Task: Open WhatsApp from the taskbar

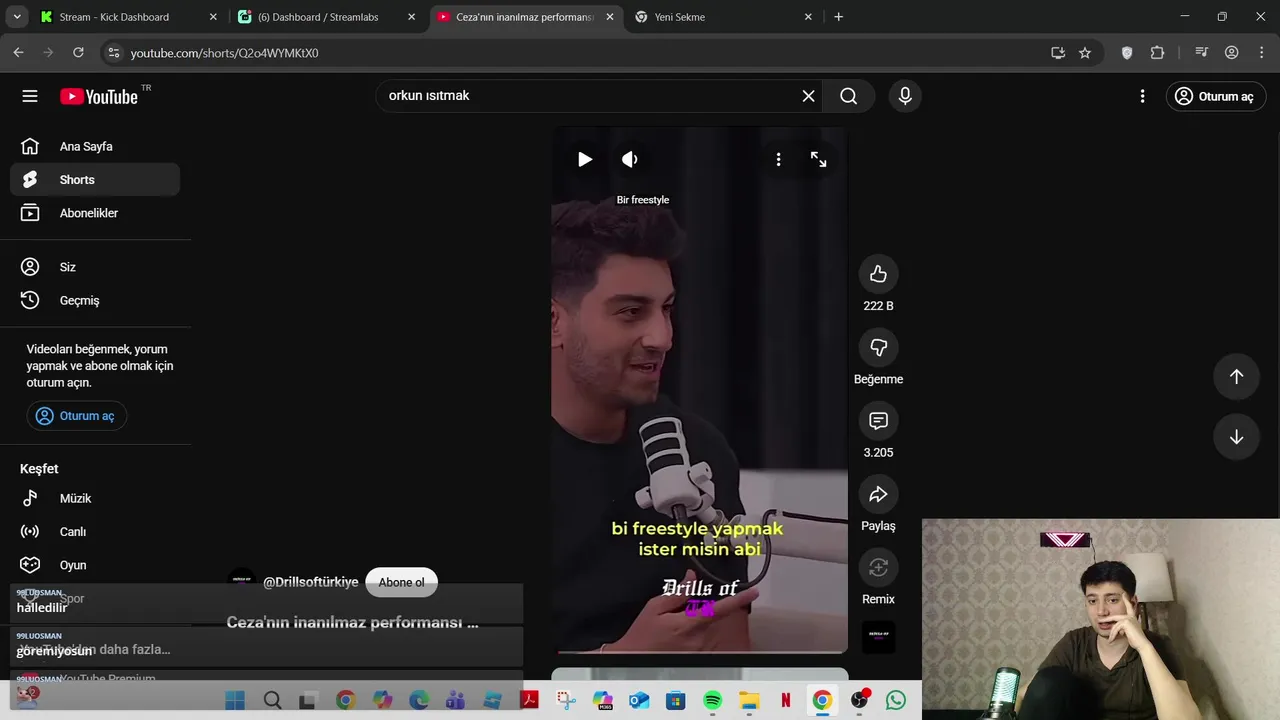Action: (x=896, y=700)
